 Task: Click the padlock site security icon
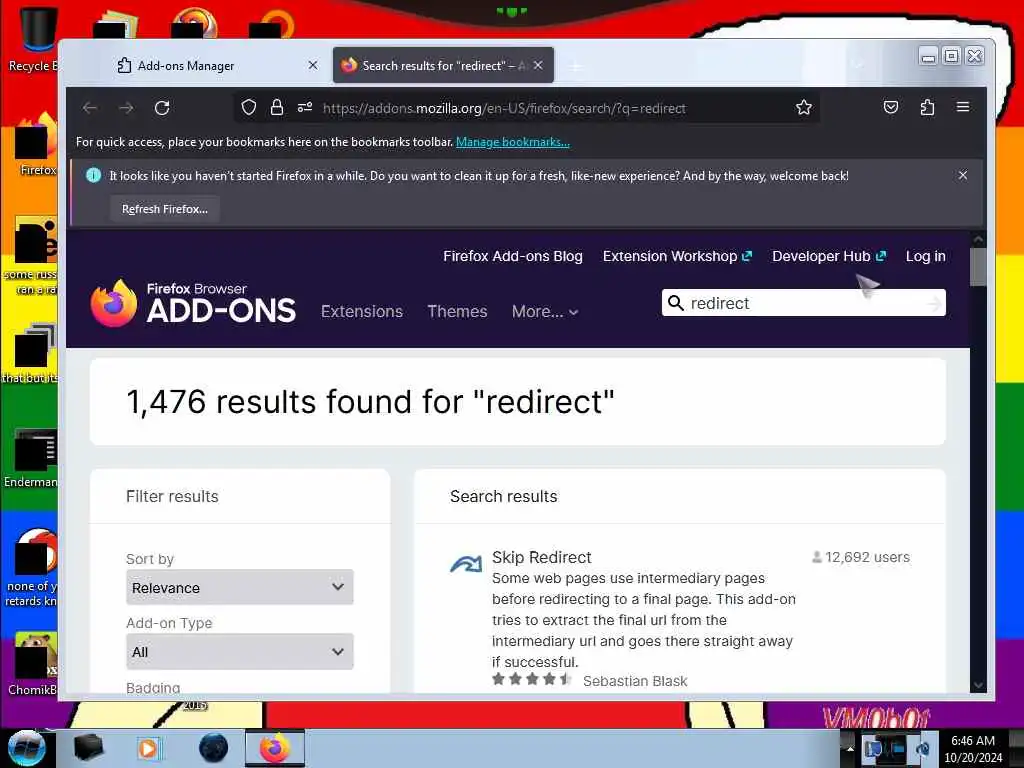click(x=277, y=107)
